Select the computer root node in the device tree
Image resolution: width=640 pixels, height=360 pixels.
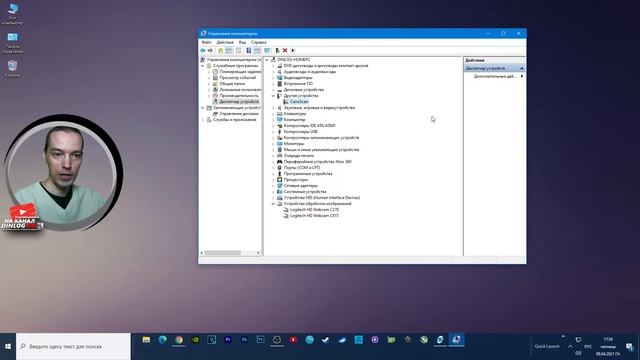pyautogui.click(x=293, y=60)
